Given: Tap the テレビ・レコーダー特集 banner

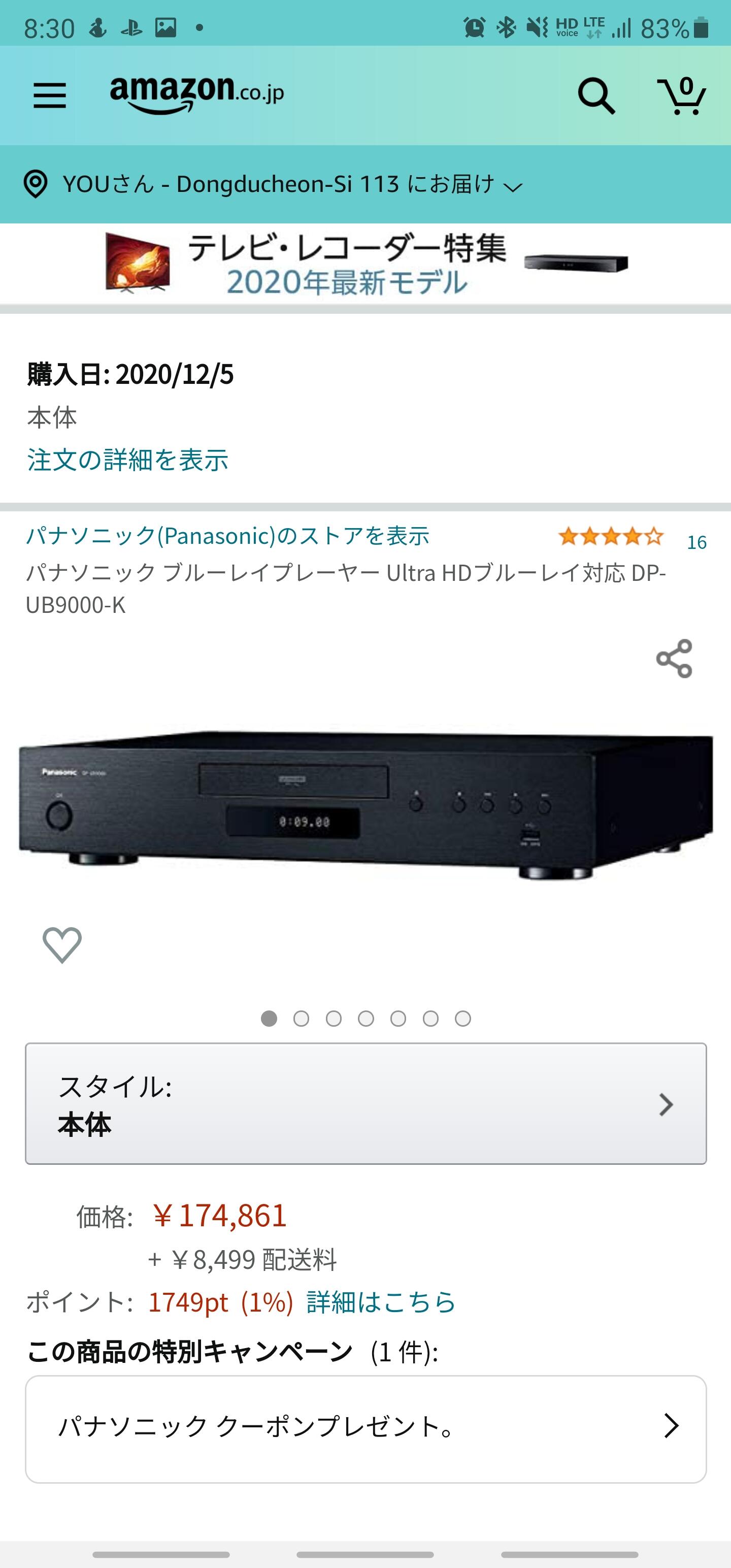Looking at the screenshot, I should coord(366,264).
